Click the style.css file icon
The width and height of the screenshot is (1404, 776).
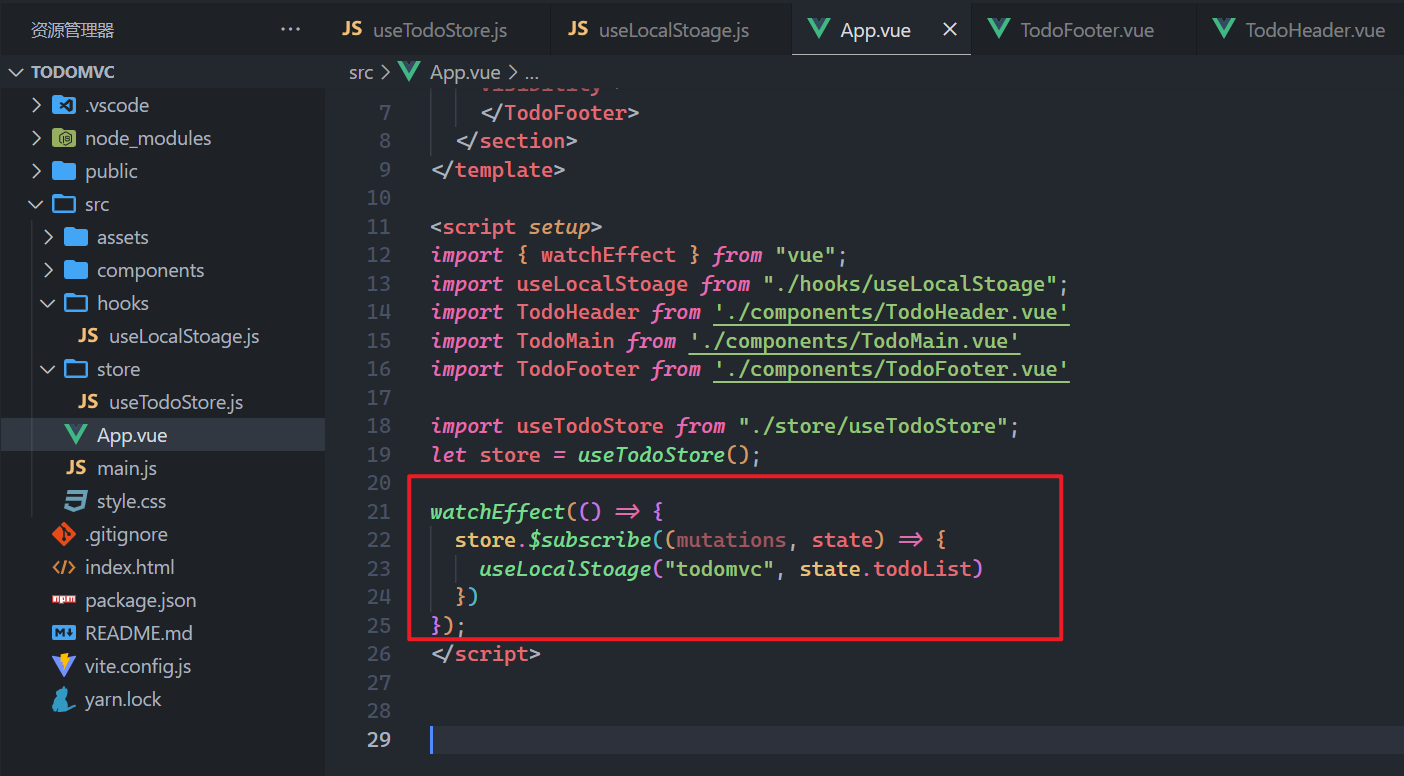point(76,502)
